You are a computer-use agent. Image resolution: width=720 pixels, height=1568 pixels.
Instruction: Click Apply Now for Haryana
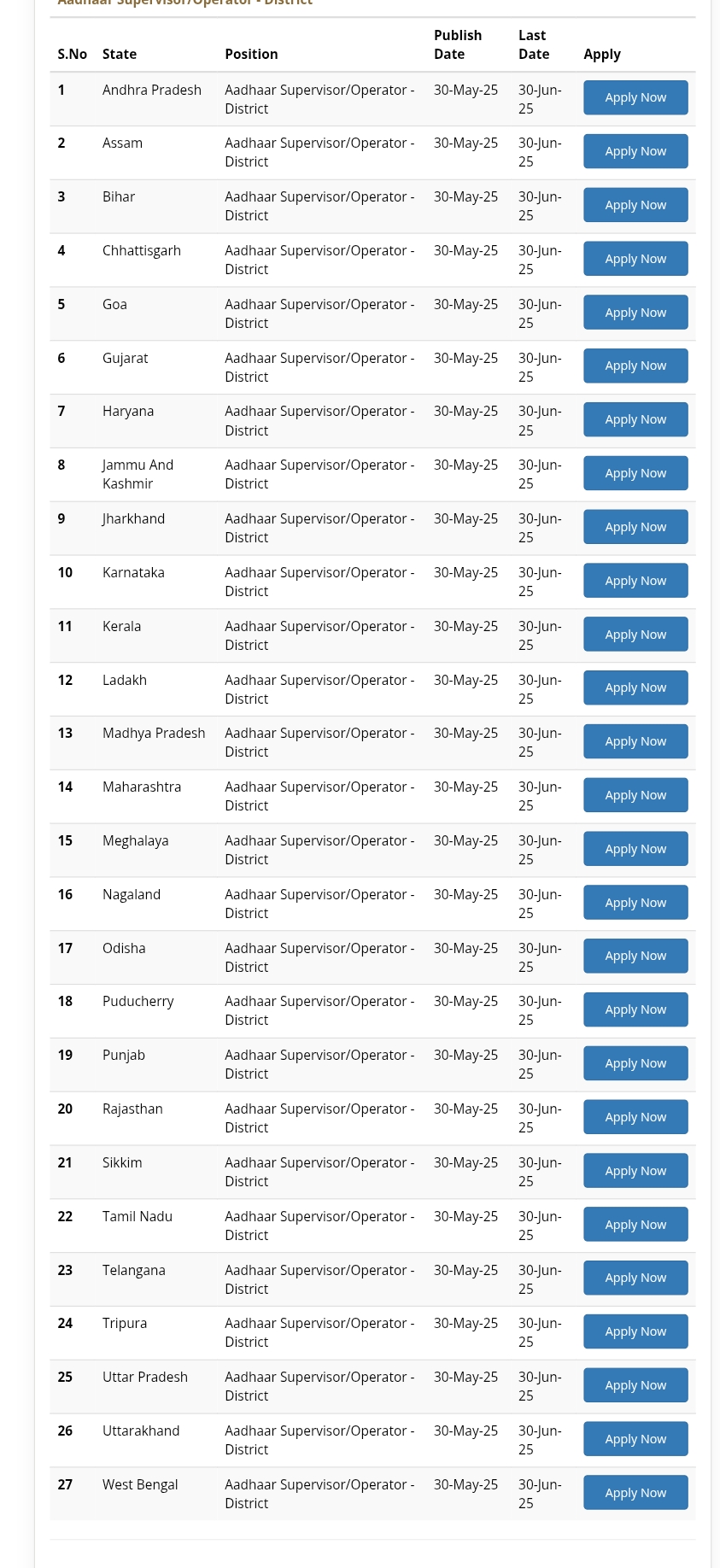tap(635, 418)
